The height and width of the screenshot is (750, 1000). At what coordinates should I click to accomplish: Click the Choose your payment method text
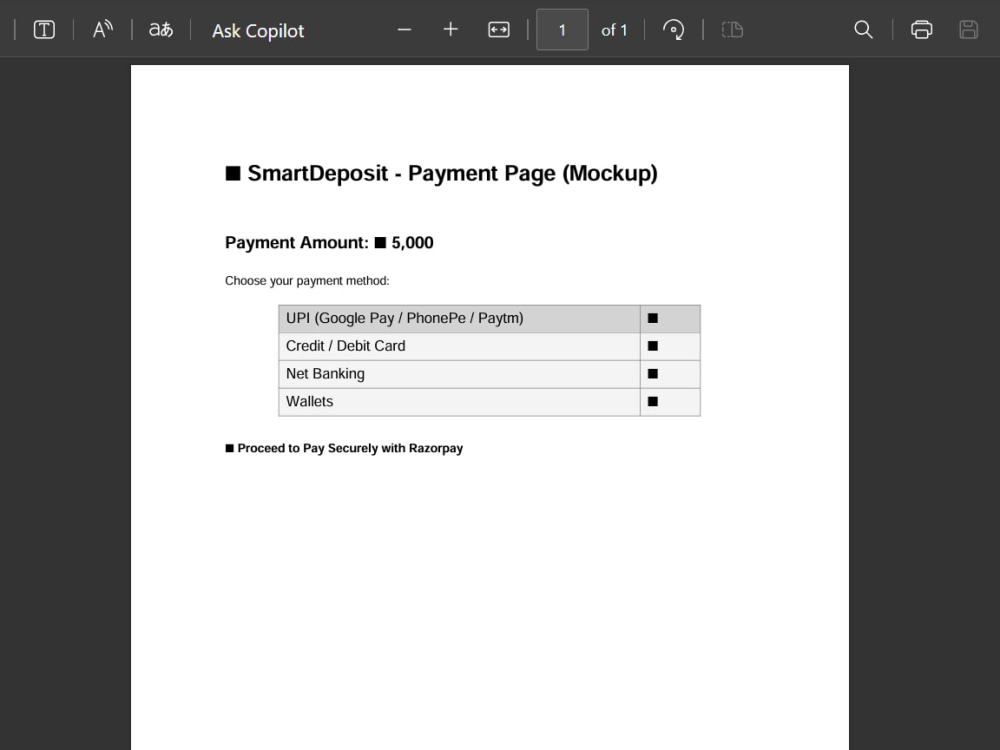[307, 281]
